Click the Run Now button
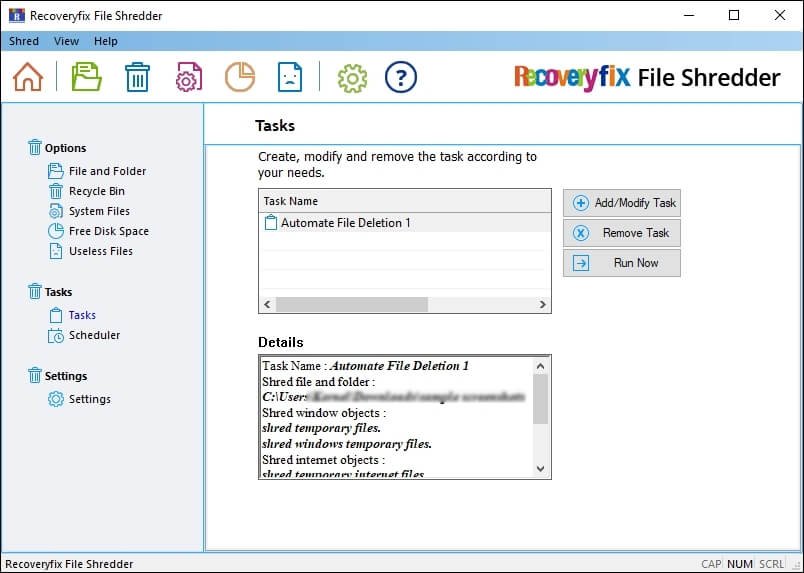 pyautogui.click(x=622, y=263)
